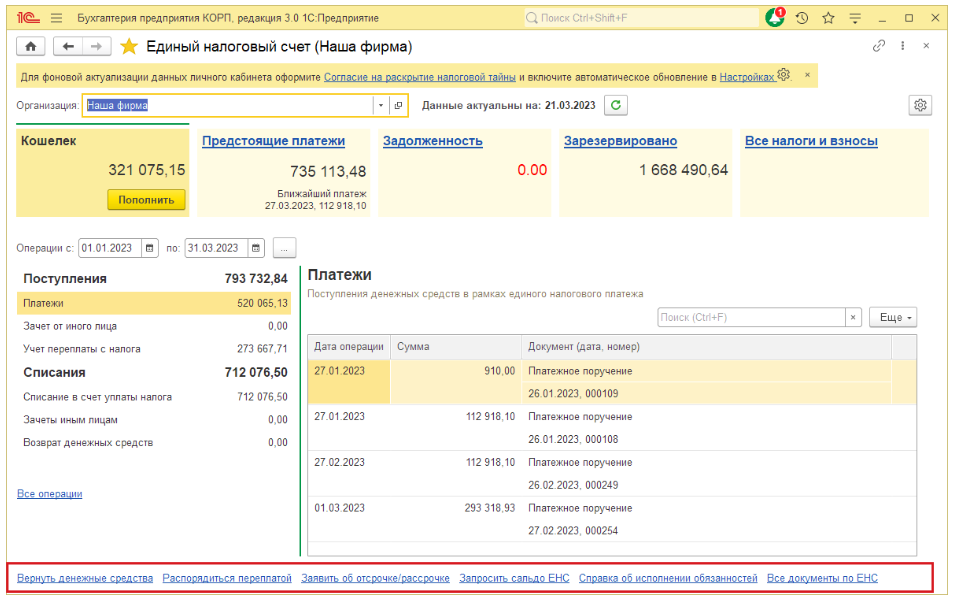Click the back navigation arrow
The image size is (955, 601).
[67, 47]
